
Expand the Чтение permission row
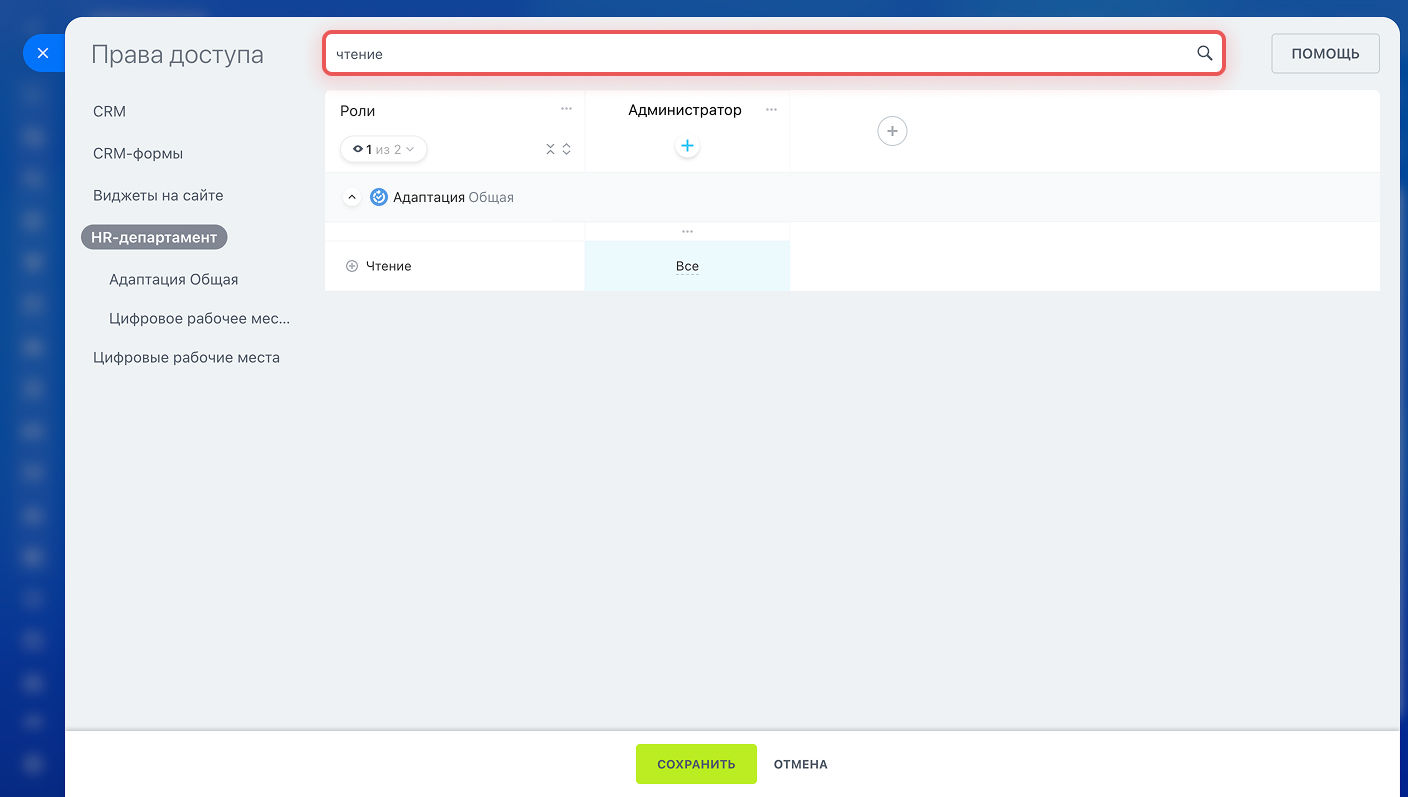pos(351,266)
